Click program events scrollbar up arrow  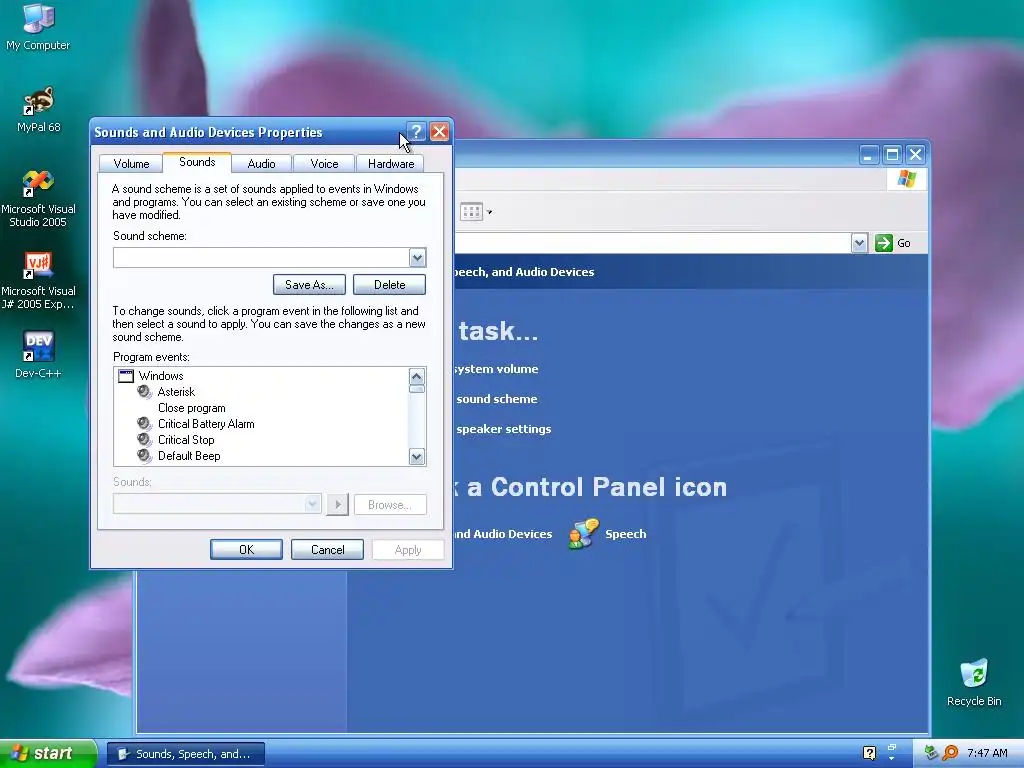[417, 376]
